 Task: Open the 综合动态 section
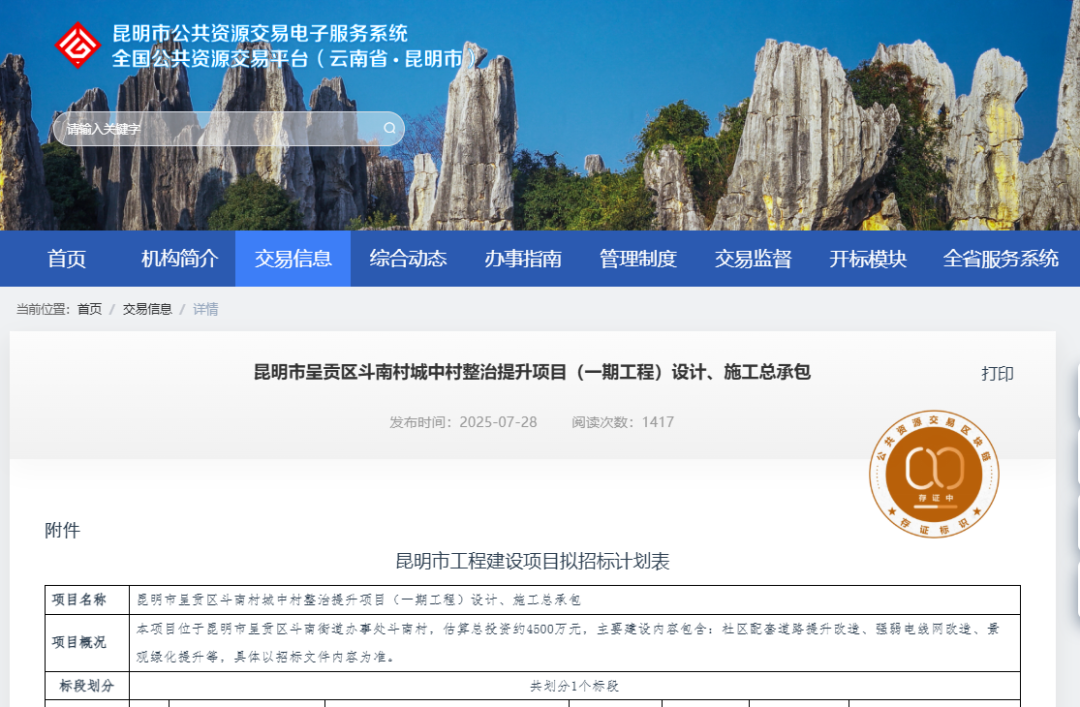[408, 259]
